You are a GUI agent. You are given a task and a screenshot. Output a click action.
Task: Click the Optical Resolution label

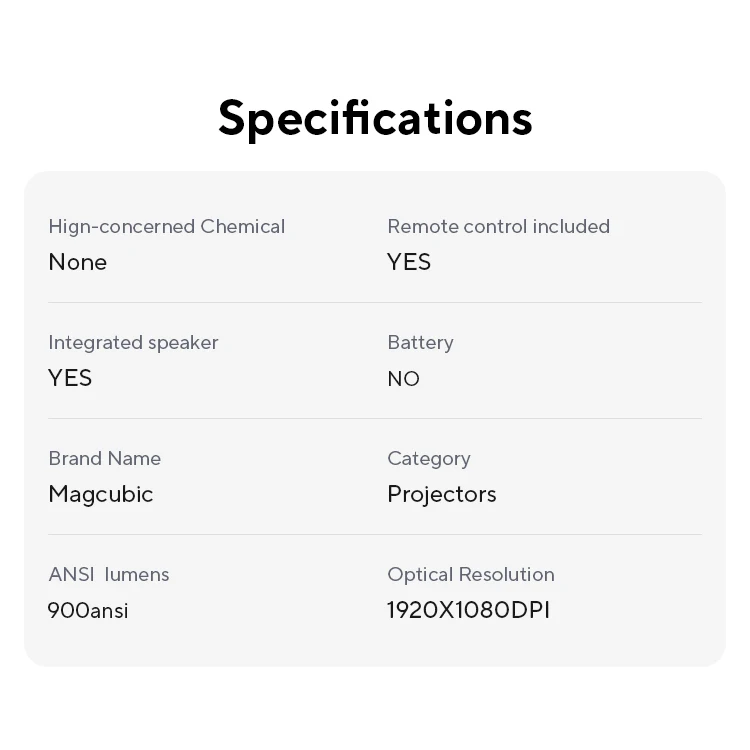click(470, 574)
